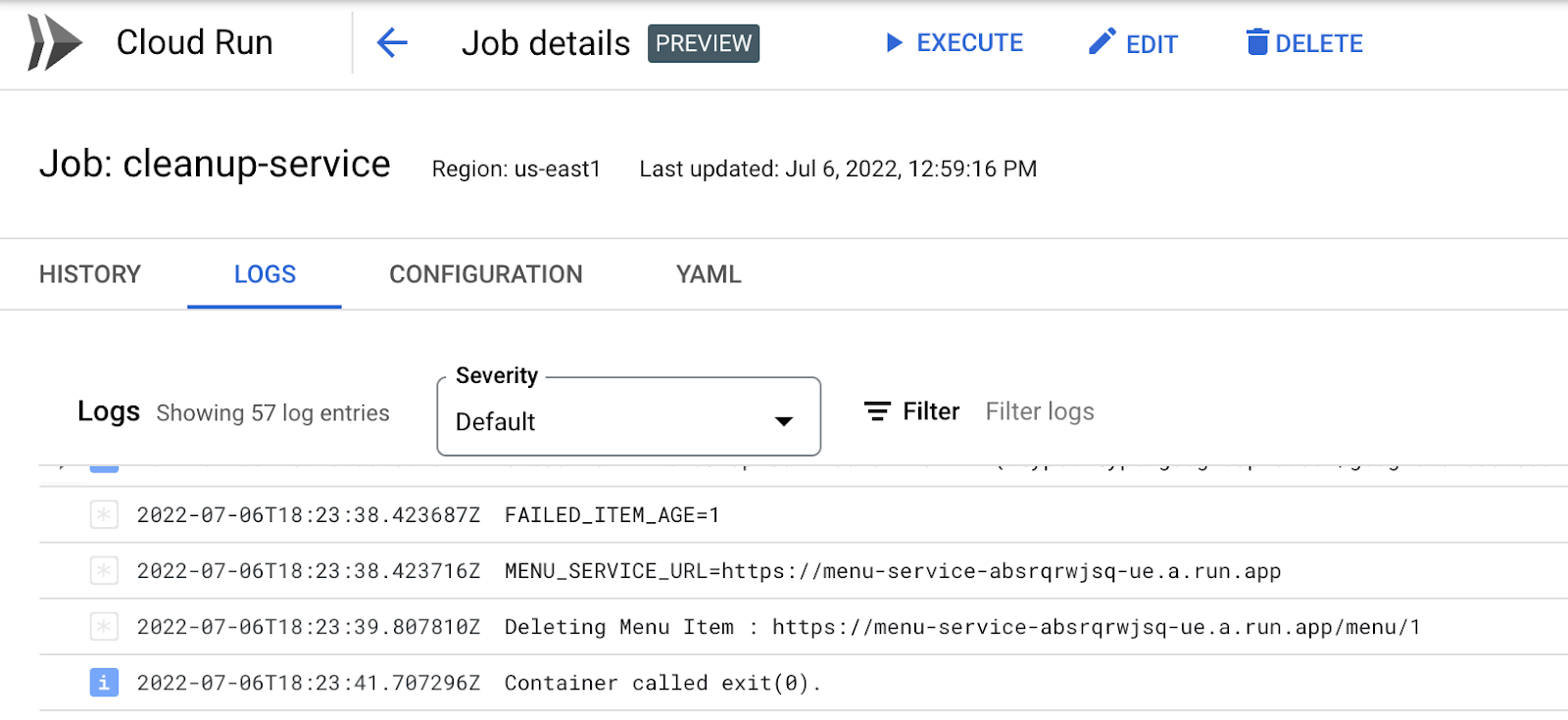Select the Deleting Menu Item log message
Screen dimensions: 1568x720
pyautogui.click(x=961, y=627)
